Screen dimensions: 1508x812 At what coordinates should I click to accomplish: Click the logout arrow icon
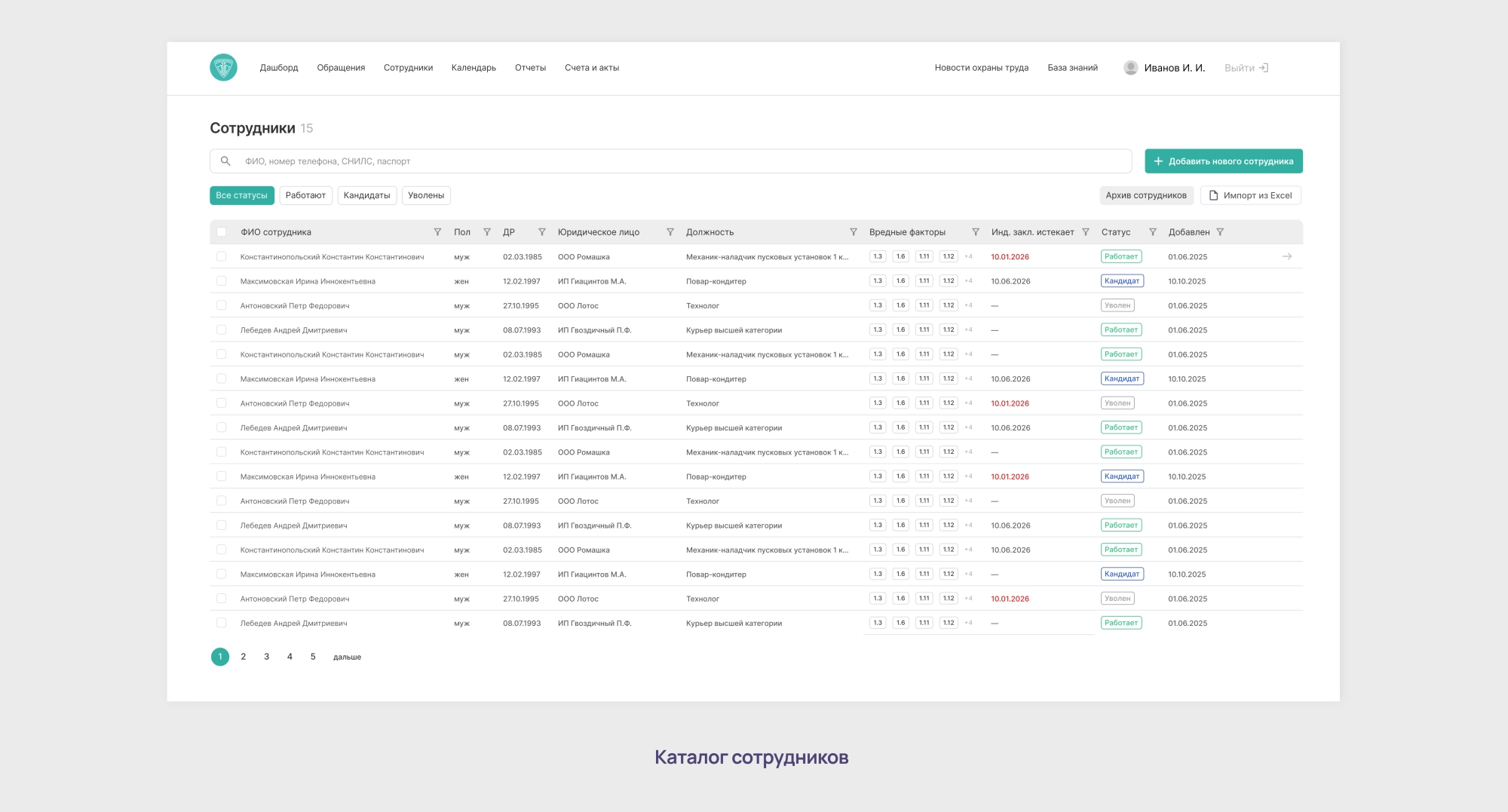[x=1264, y=68]
